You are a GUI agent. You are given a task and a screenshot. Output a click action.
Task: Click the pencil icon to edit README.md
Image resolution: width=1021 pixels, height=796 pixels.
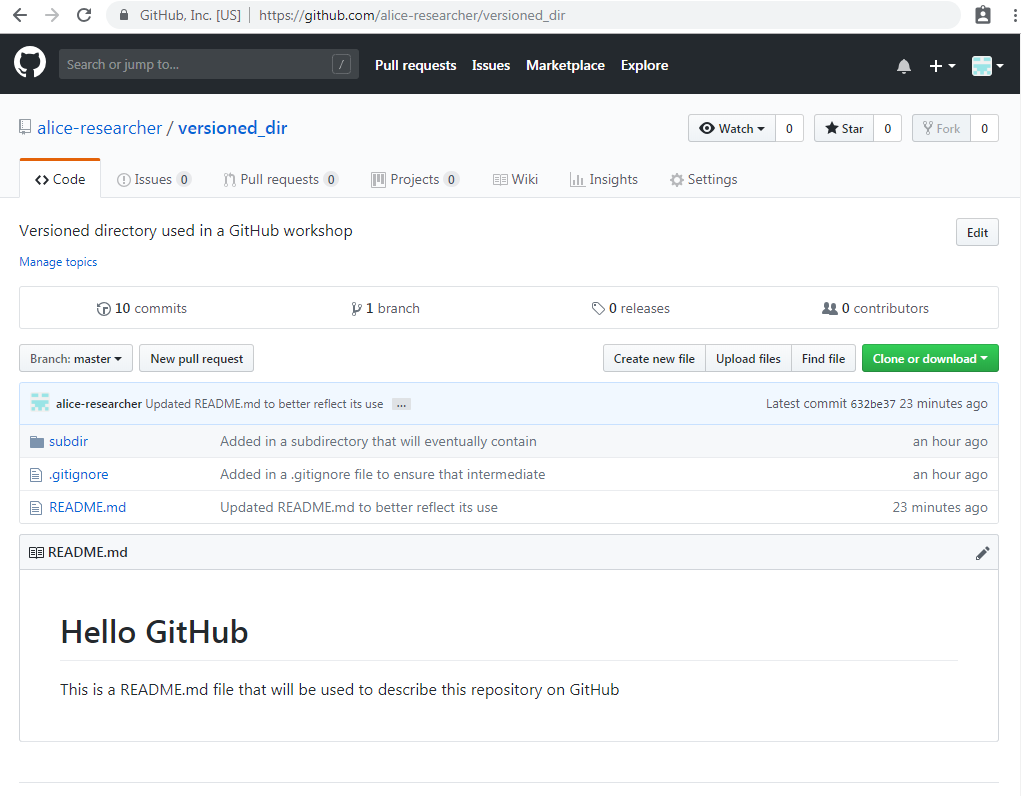pyautogui.click(x=983, y=552)
